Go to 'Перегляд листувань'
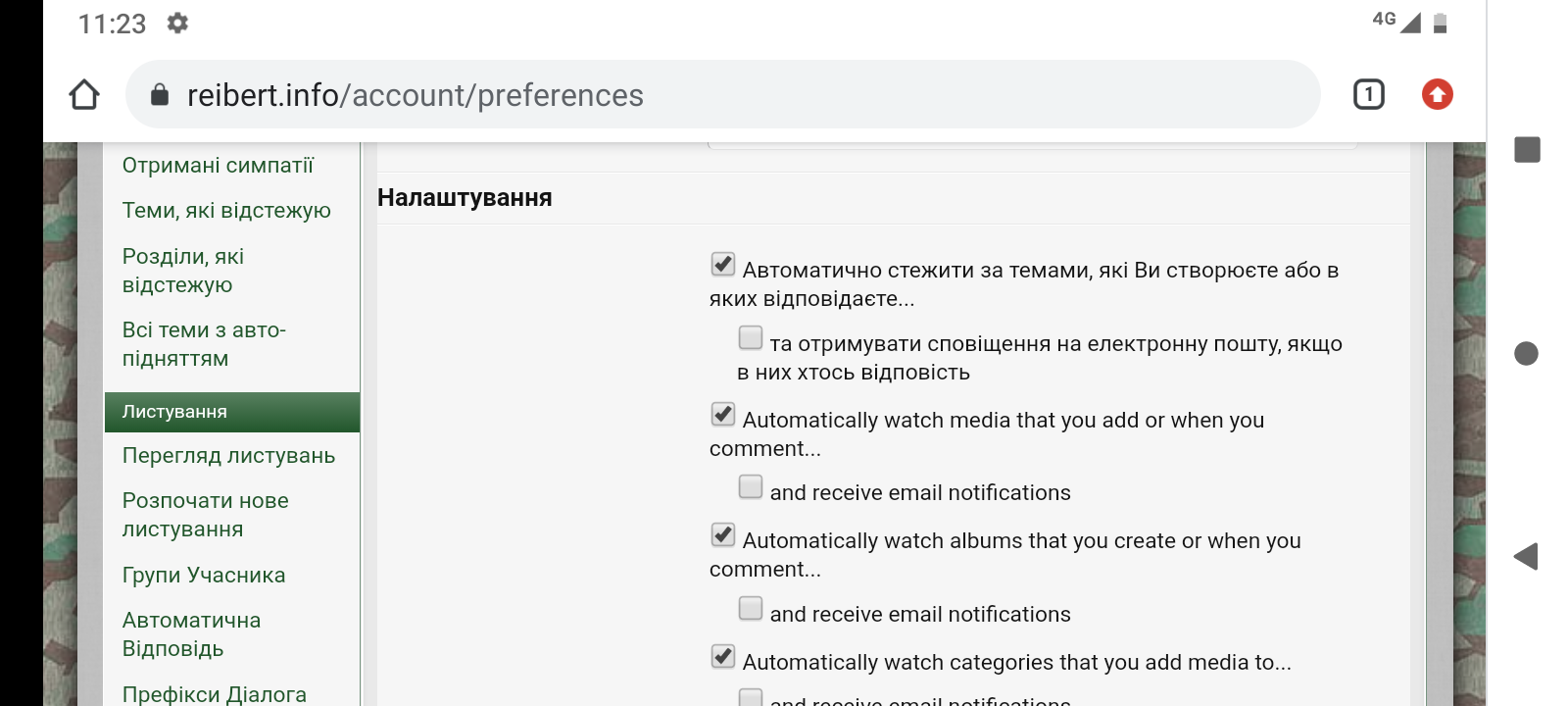 tap(228, 455)
